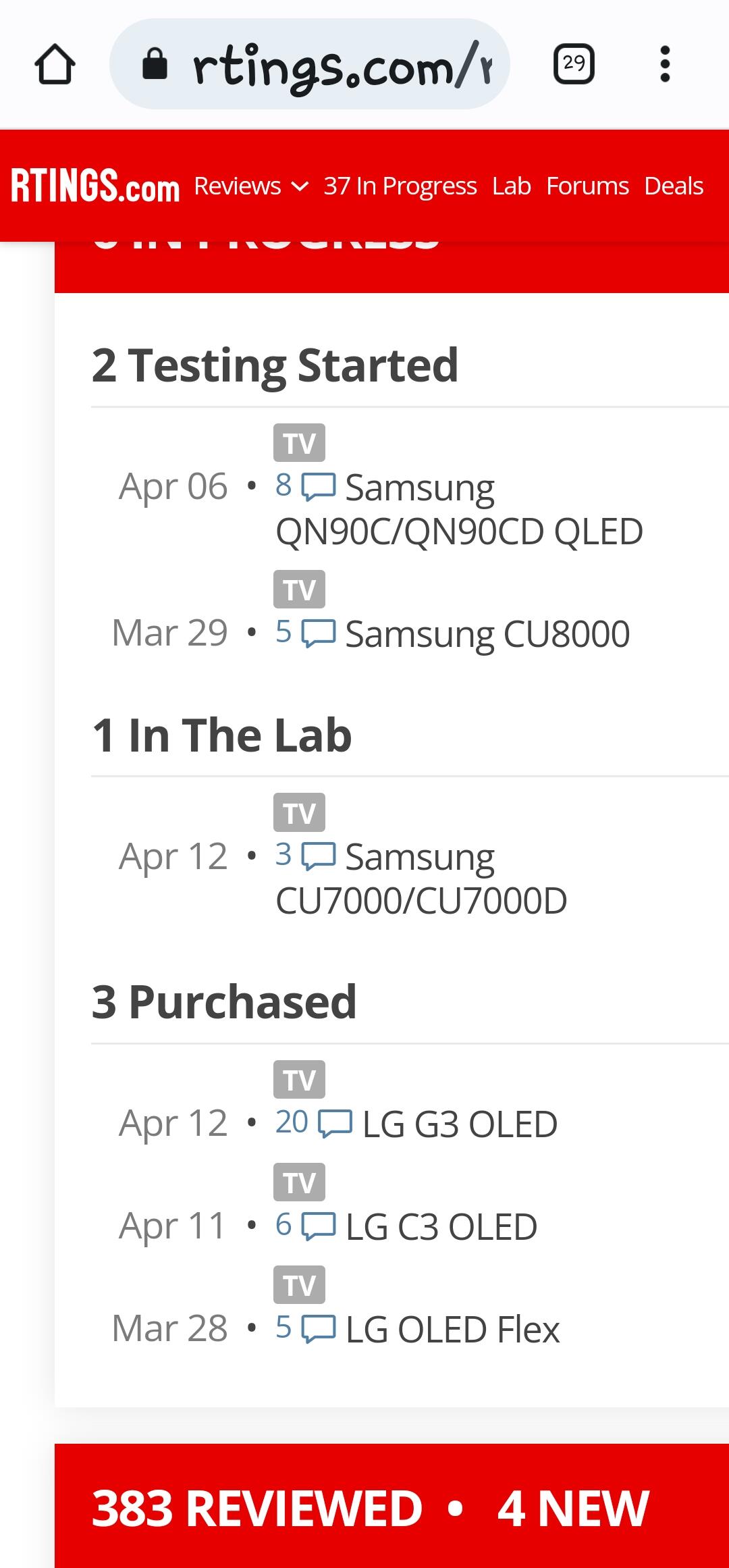Click the RTINGS.com logo

tap(95, 186)
